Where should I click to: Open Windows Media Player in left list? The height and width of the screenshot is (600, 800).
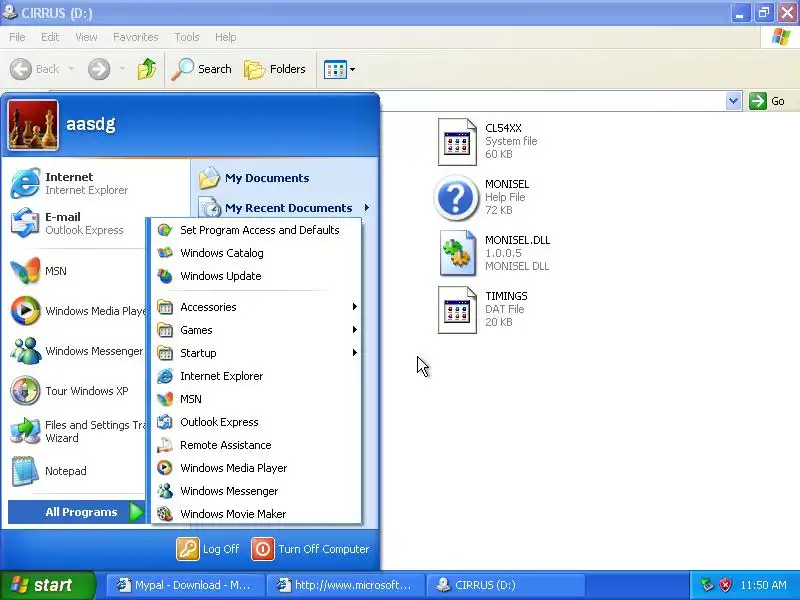coord(77,311)
